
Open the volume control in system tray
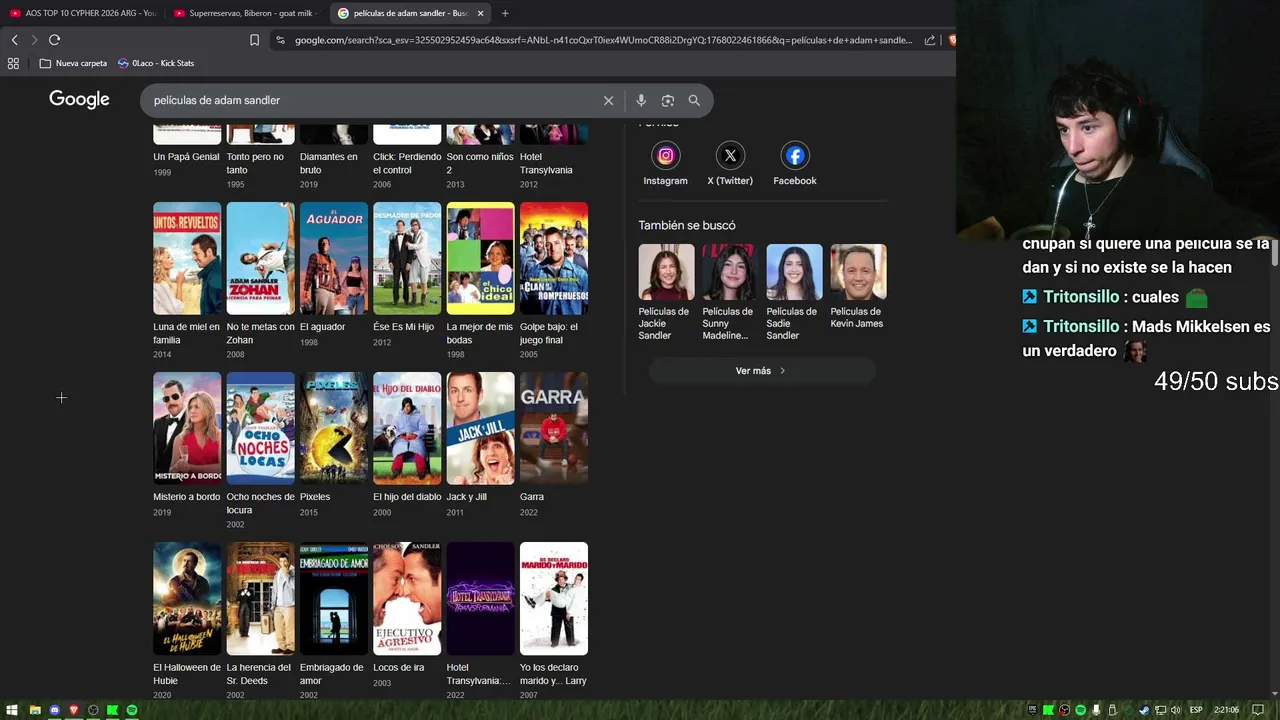point(1175,710)
